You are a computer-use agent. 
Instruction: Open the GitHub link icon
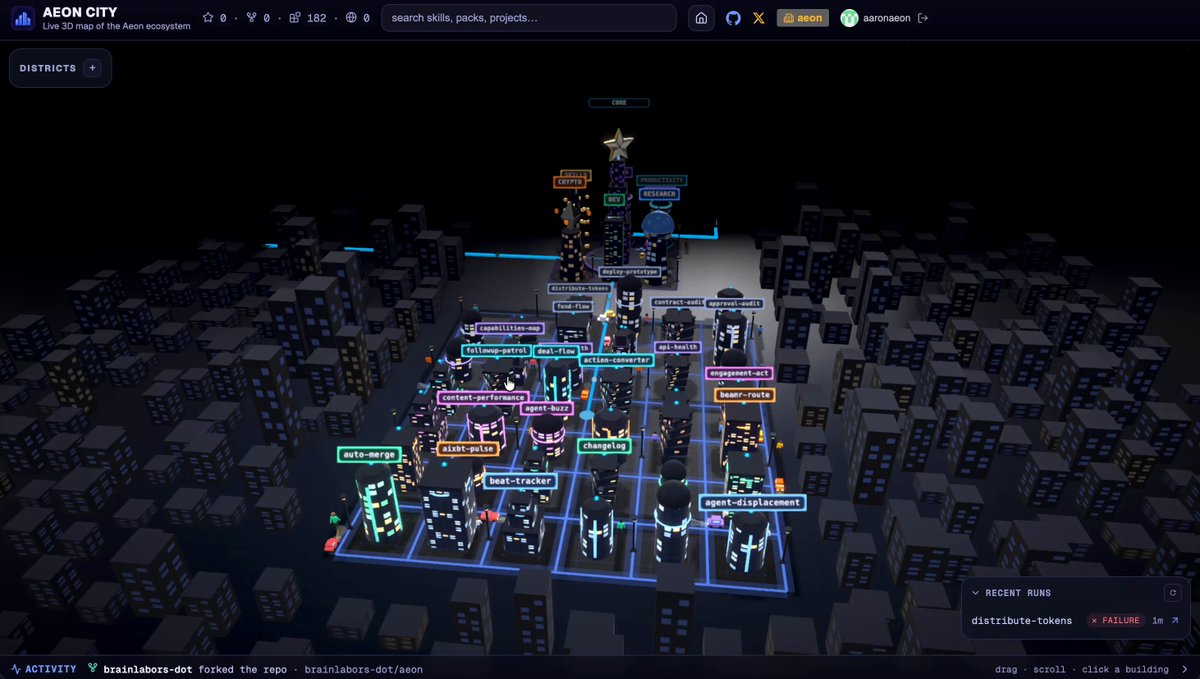[x=733, y=18]
